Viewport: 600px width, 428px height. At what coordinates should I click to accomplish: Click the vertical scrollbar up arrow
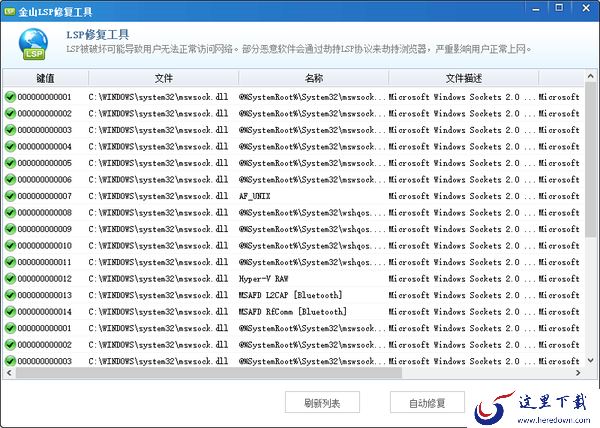coord(590,76)
